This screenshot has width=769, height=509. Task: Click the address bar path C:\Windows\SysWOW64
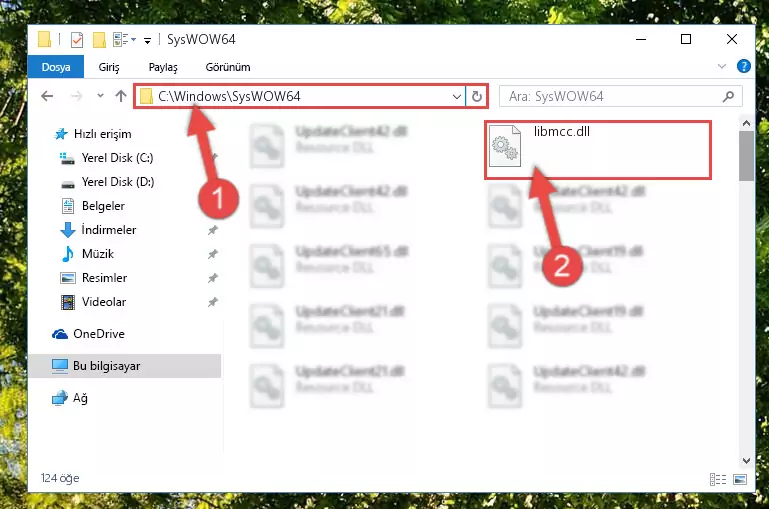[x=229, y=96]
